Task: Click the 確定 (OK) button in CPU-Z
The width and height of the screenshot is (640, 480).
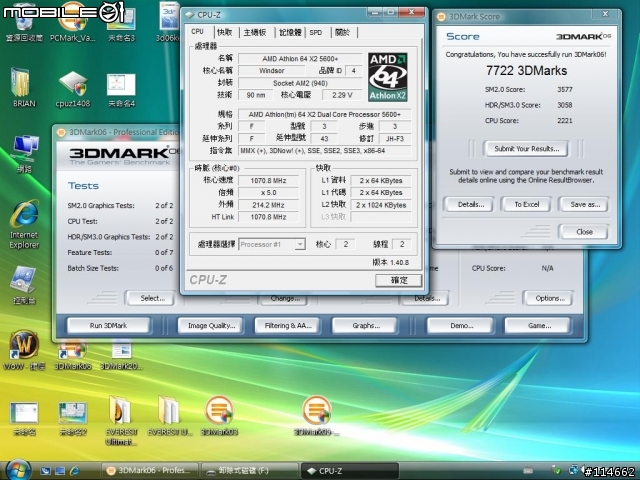Action: 398,280
